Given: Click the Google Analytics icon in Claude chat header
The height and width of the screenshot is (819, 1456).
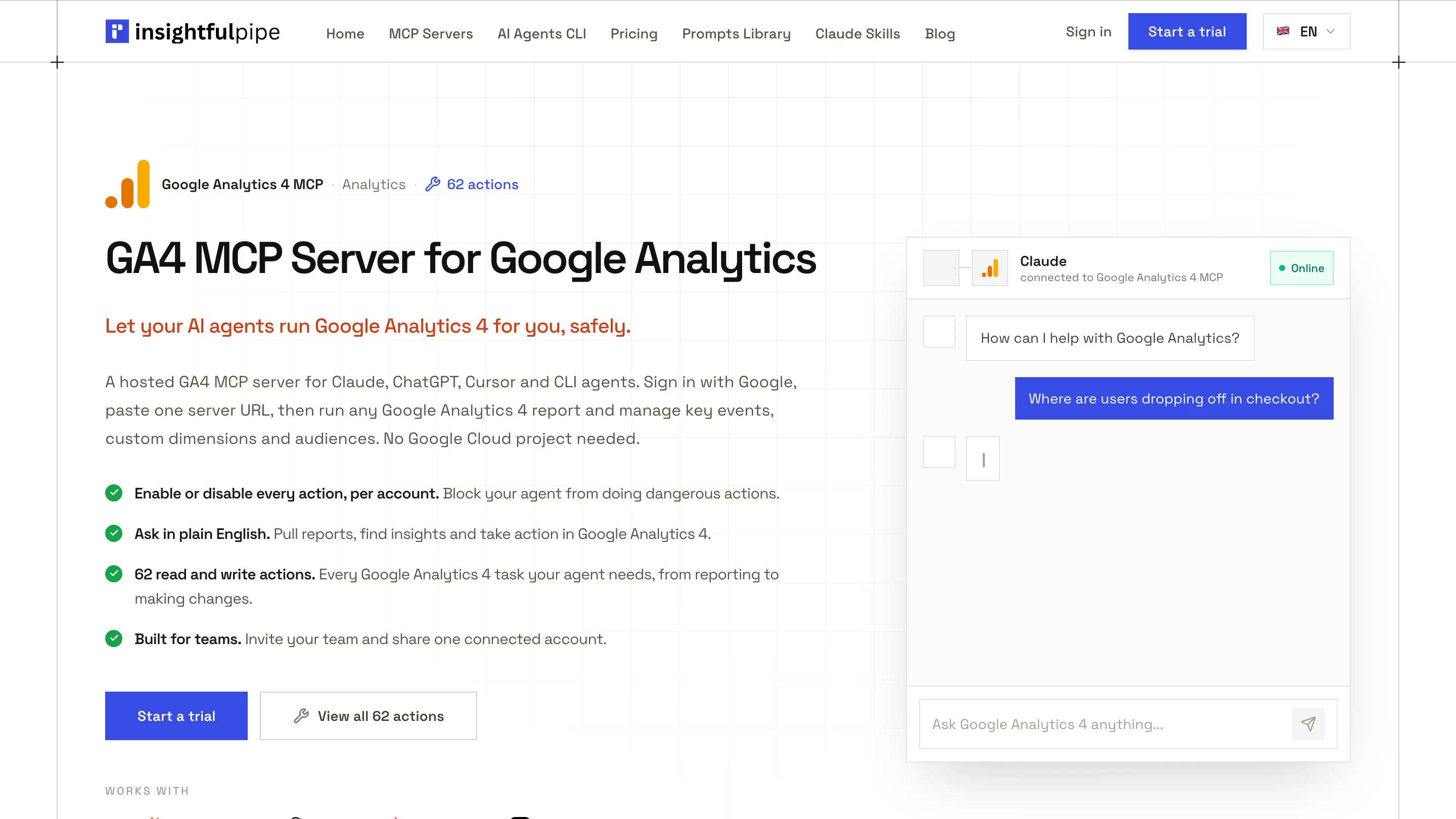Looking at the screenshot, I should point(990,268).
